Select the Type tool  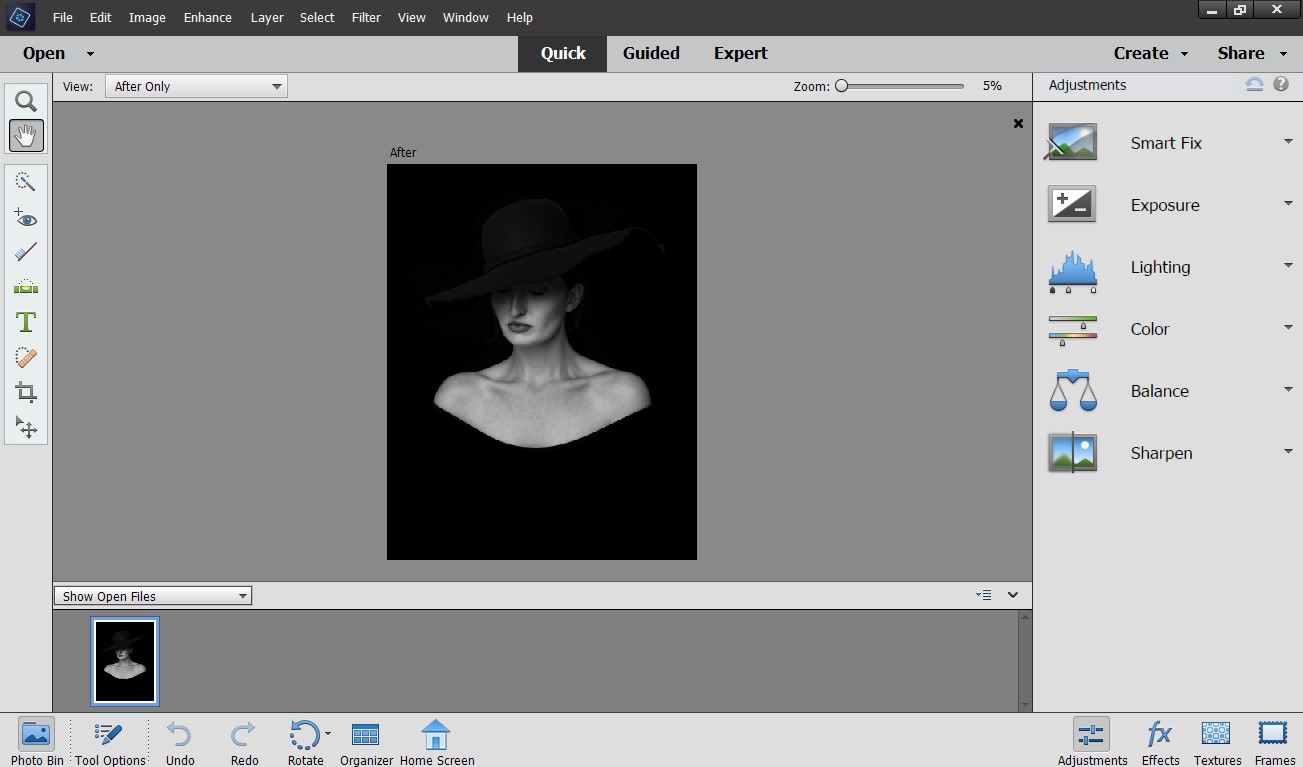click(x=26, y=322)
